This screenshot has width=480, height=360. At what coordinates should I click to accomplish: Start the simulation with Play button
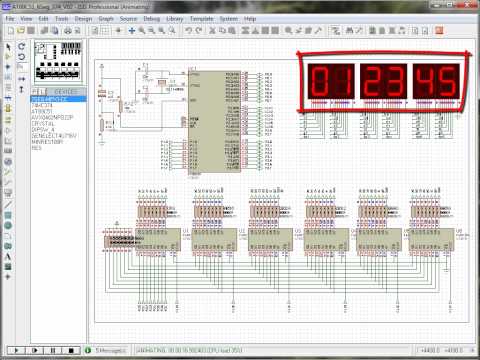tap(16, 350)
